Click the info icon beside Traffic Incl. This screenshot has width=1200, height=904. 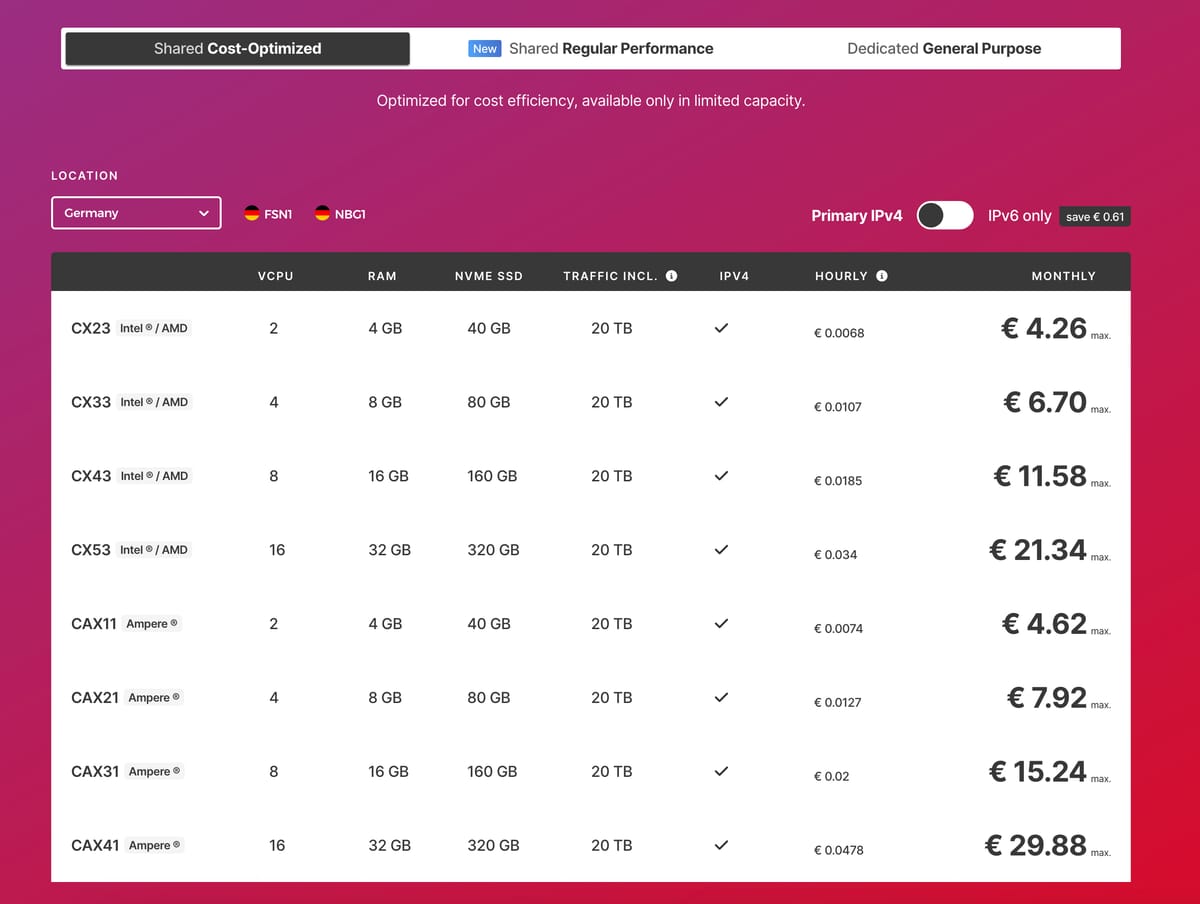coord(672,276)
